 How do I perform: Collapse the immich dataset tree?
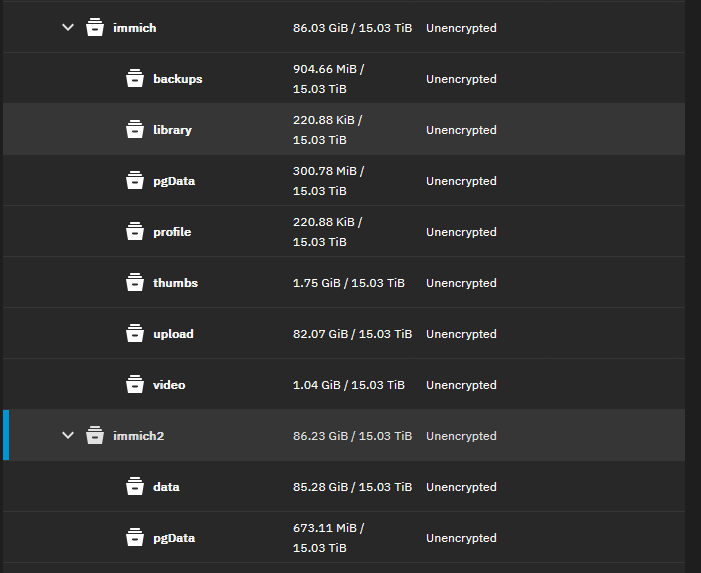pos(68,28)
